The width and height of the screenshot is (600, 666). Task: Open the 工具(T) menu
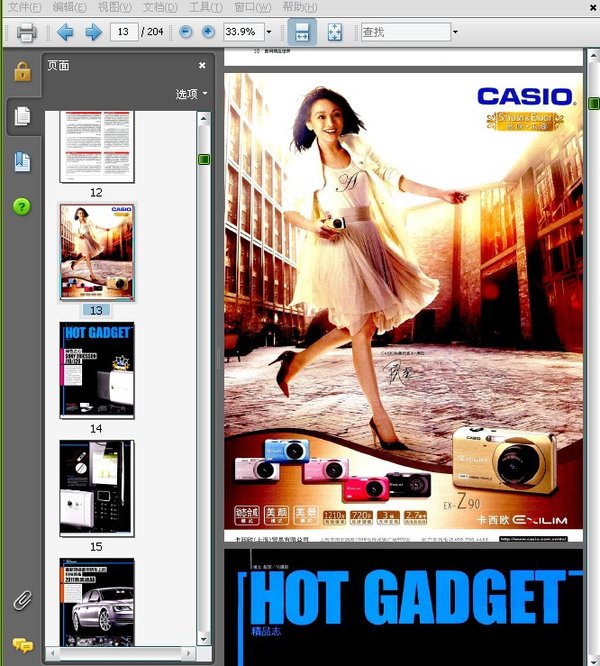[x=206, y=7]
